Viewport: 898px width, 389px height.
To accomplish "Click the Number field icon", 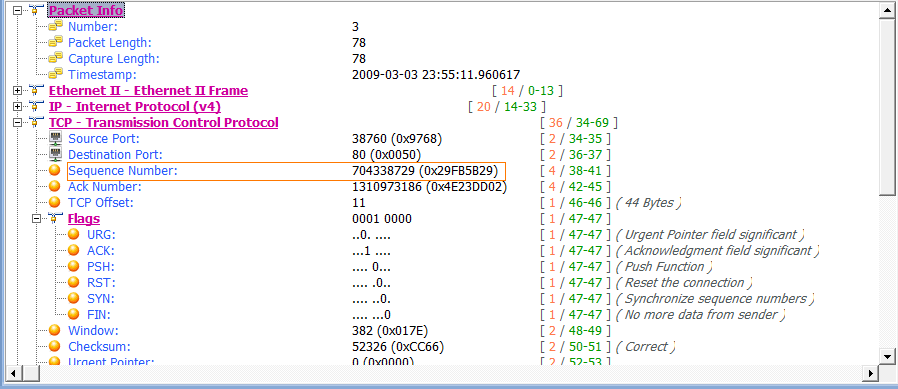I will pos(56,26).
